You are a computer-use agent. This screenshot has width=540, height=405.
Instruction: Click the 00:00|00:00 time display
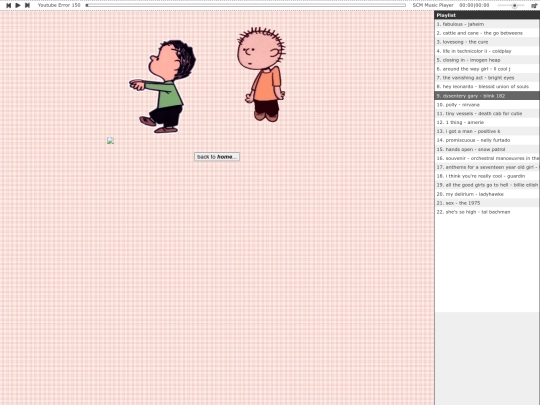(x=474, y=5)
